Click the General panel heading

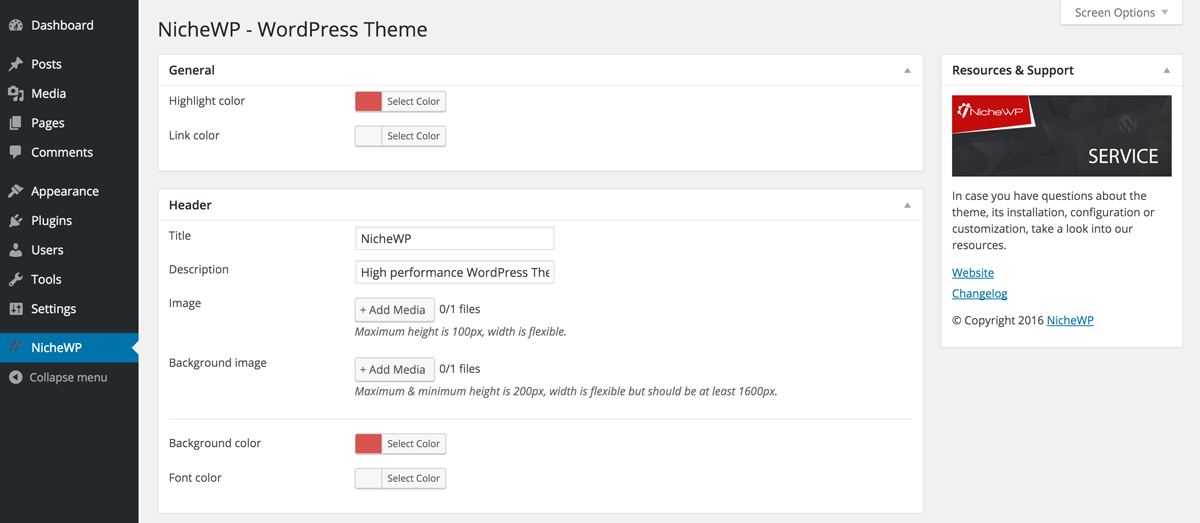[192, 70]
